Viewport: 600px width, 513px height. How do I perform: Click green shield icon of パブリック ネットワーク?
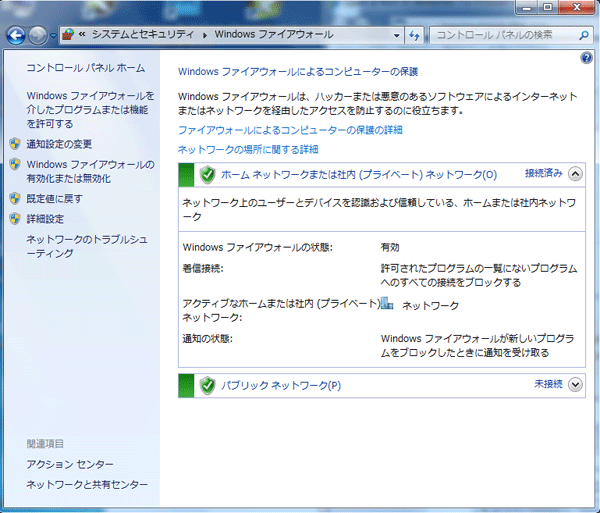coord(208,386)
